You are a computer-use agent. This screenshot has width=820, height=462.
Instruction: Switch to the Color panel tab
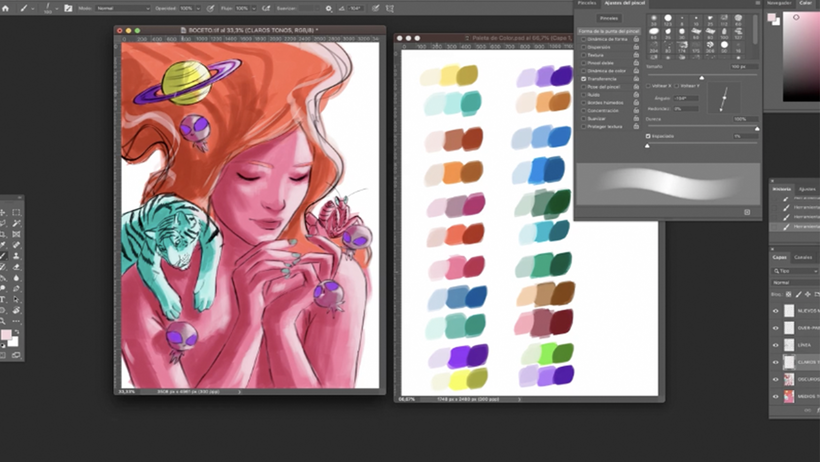(x=805, y=3)
